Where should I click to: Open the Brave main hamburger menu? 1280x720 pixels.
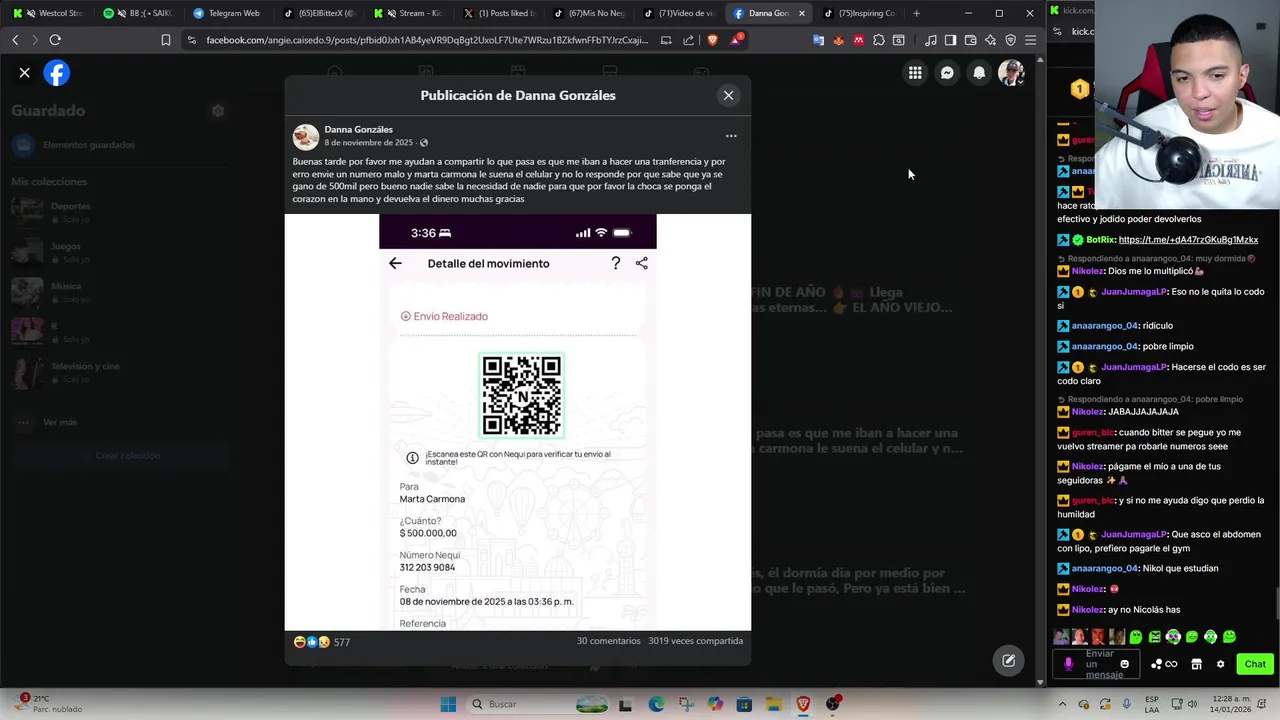pos(1030,40)
